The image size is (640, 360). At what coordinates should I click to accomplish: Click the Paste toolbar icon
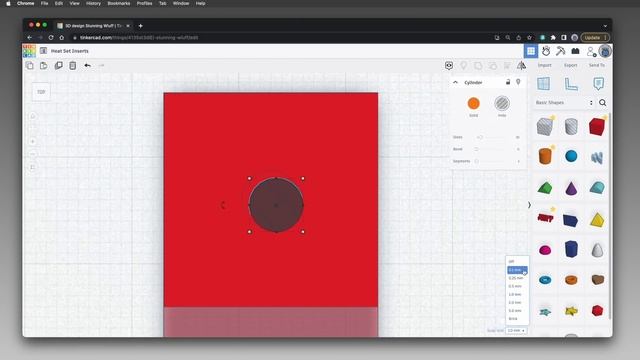click(44, 65)
